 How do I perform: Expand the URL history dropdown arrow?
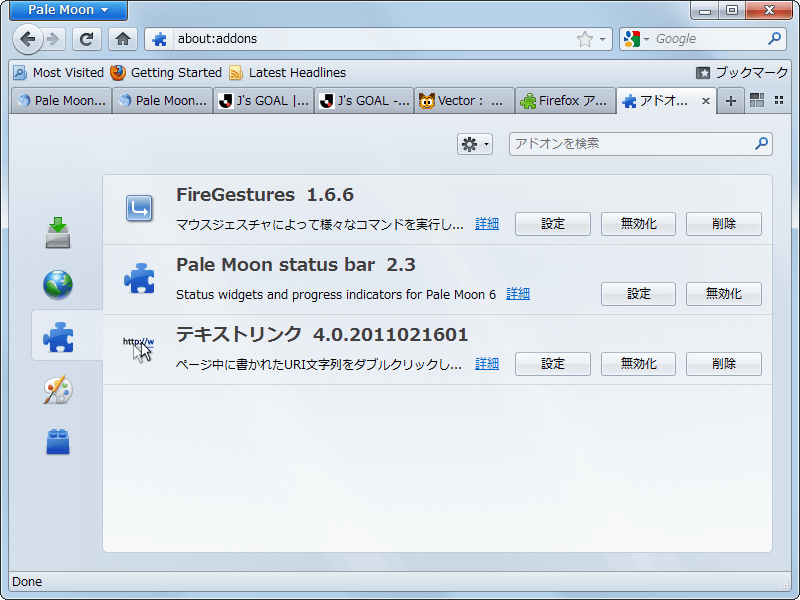coord(603,39)
